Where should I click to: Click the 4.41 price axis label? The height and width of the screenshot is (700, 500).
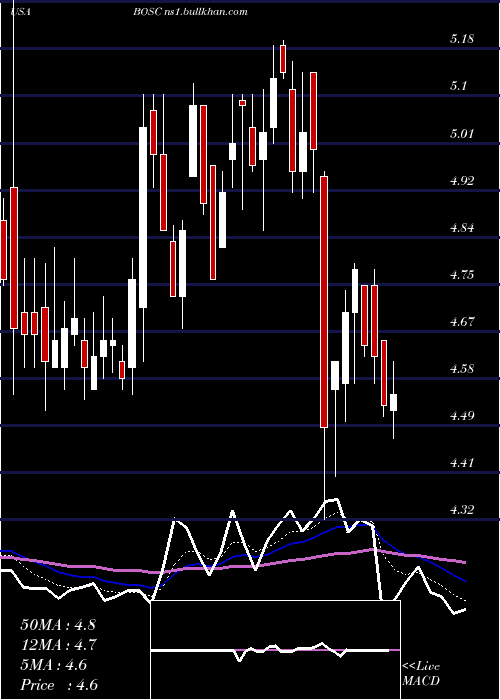(462, 462)
